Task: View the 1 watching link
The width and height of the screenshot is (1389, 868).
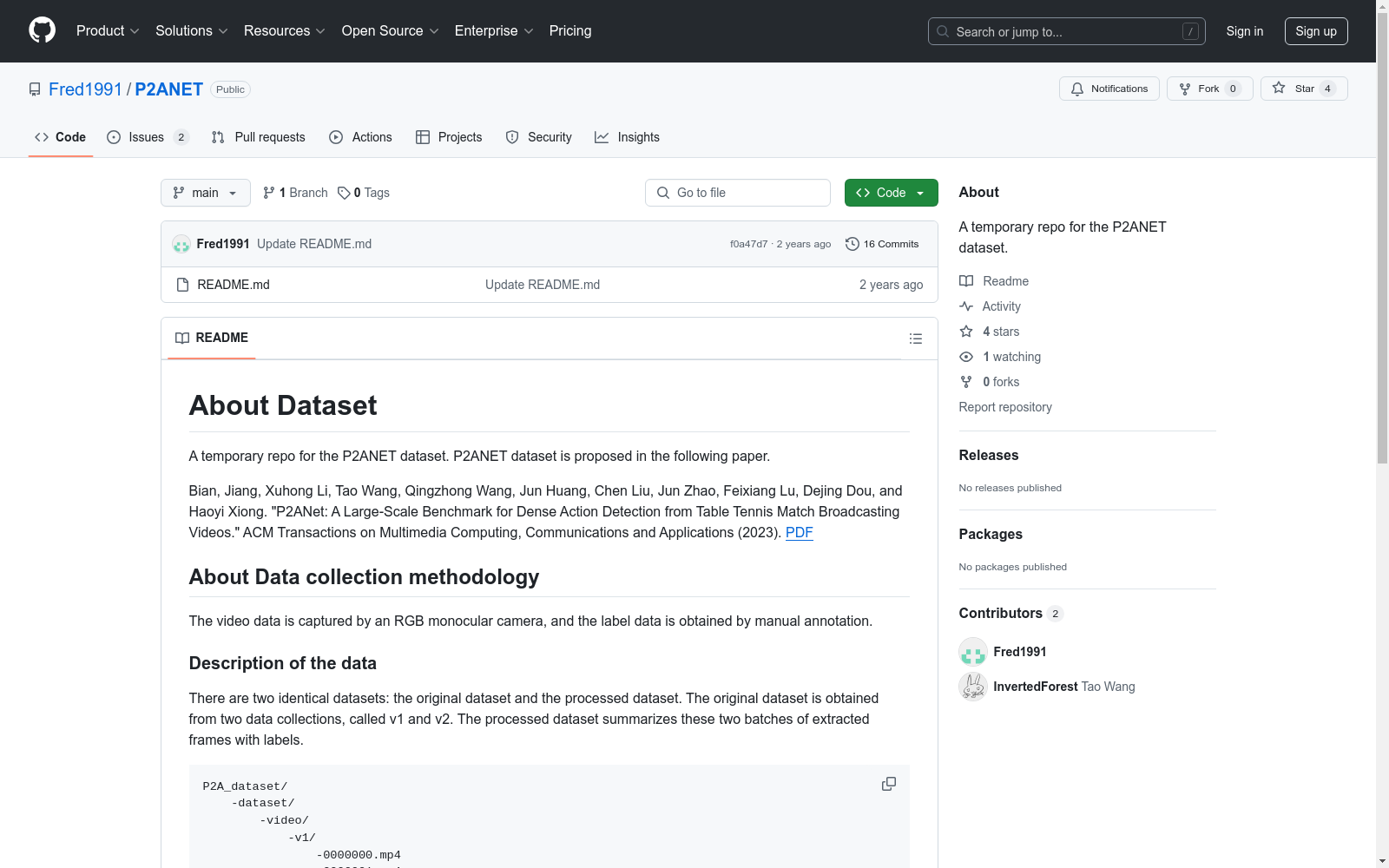Action: click(1000, 357)
